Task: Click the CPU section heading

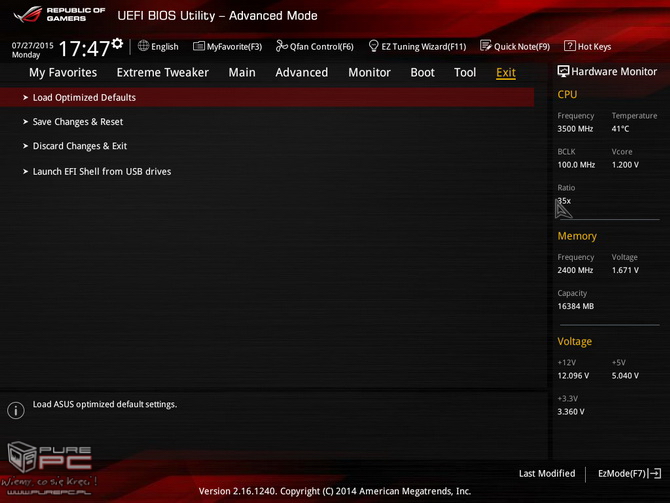Action: (567, 94)
